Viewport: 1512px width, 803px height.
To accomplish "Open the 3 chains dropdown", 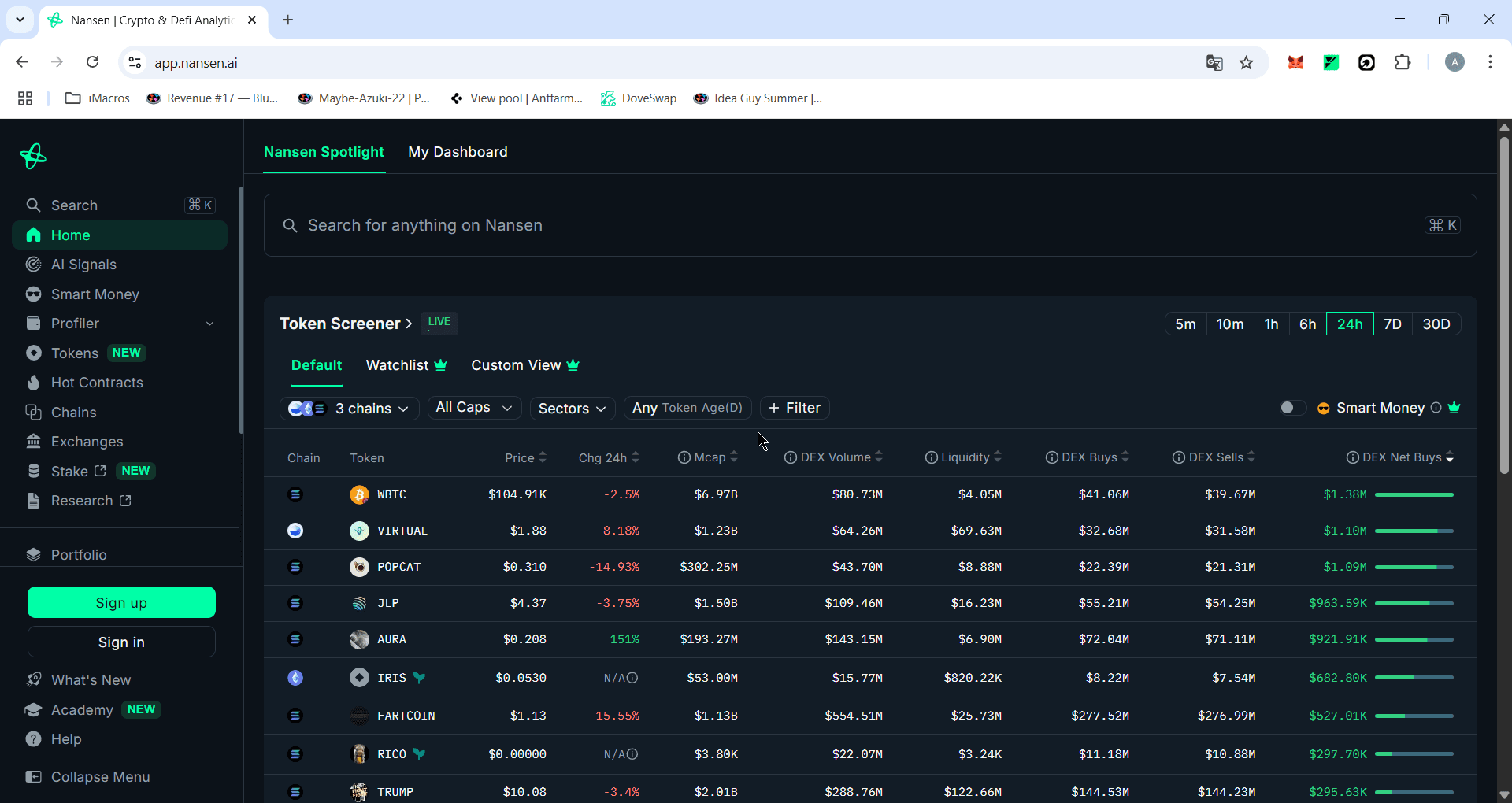I will pos(350,408).
